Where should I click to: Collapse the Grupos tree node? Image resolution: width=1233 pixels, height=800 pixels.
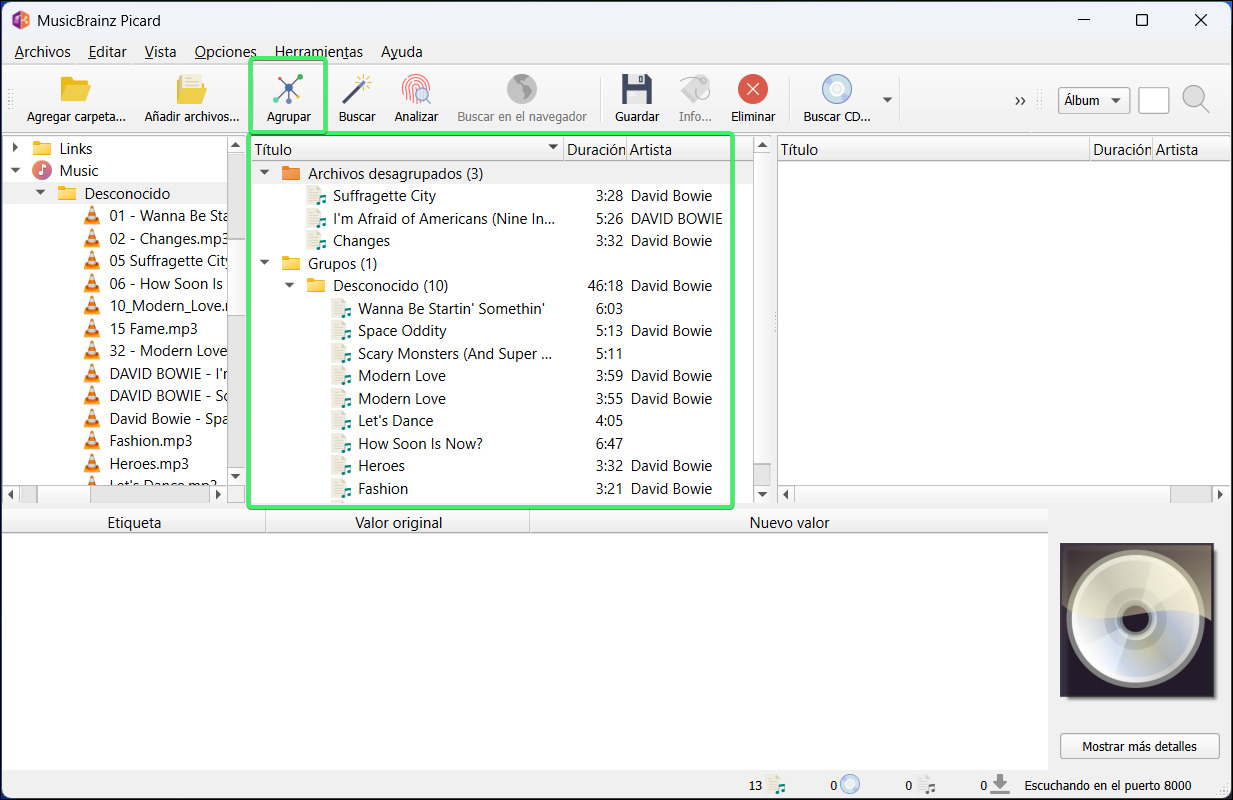click(x=265, y=263)
